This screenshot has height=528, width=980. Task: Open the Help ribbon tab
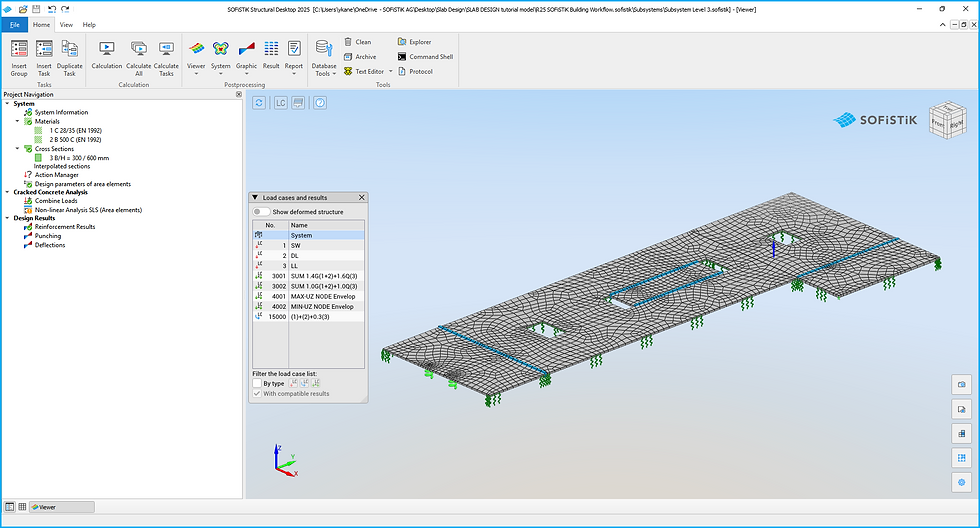click(x=89, y=25)
